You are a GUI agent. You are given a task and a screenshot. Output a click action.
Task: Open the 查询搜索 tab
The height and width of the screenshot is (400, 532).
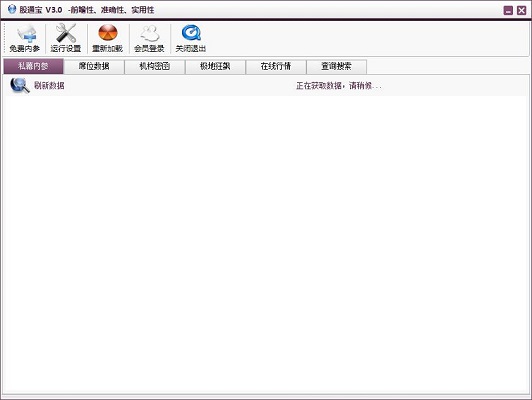(336, 66)
